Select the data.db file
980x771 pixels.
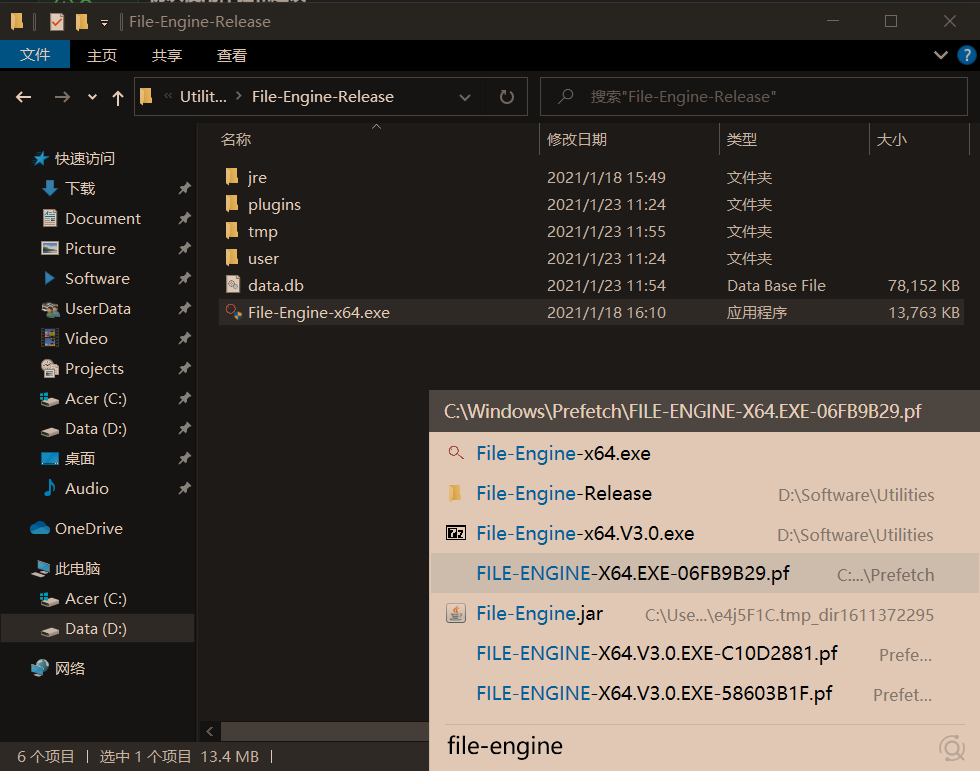pyautogui.click(x=276, y=286)
